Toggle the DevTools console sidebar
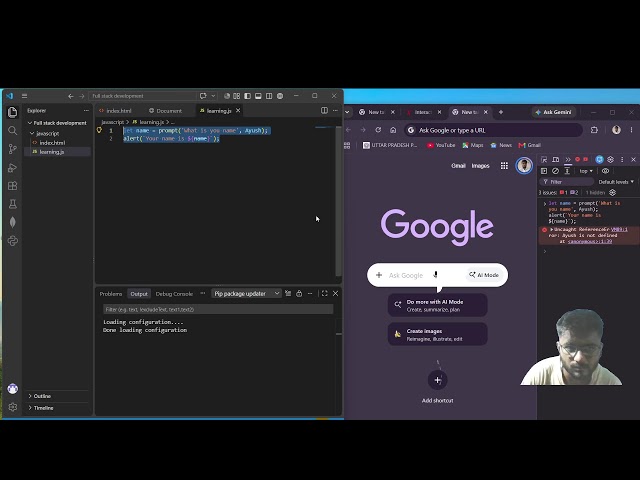Image resolution: width=640 pixels, height=480 pixels. pos(544,171)
